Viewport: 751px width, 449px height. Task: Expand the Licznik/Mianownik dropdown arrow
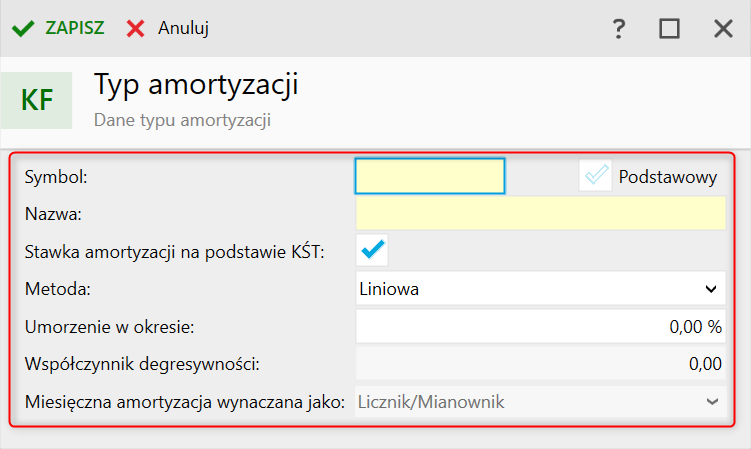coord(712,402)
